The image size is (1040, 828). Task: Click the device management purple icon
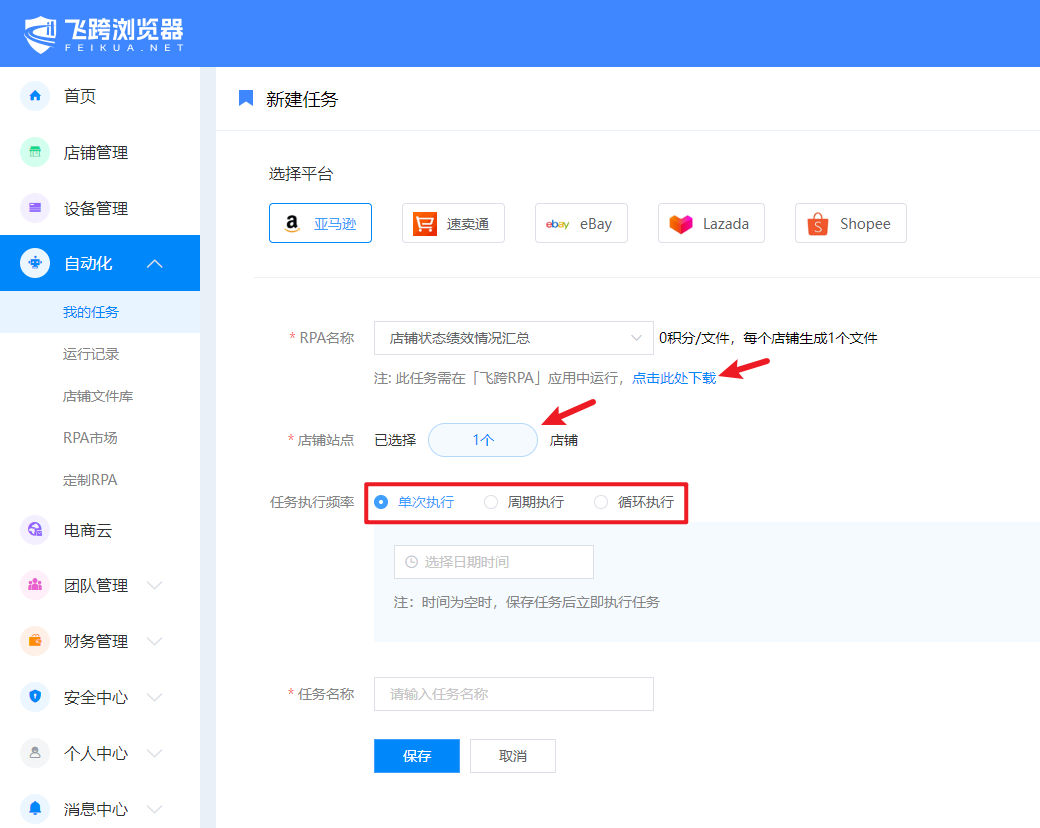[35, 208]
